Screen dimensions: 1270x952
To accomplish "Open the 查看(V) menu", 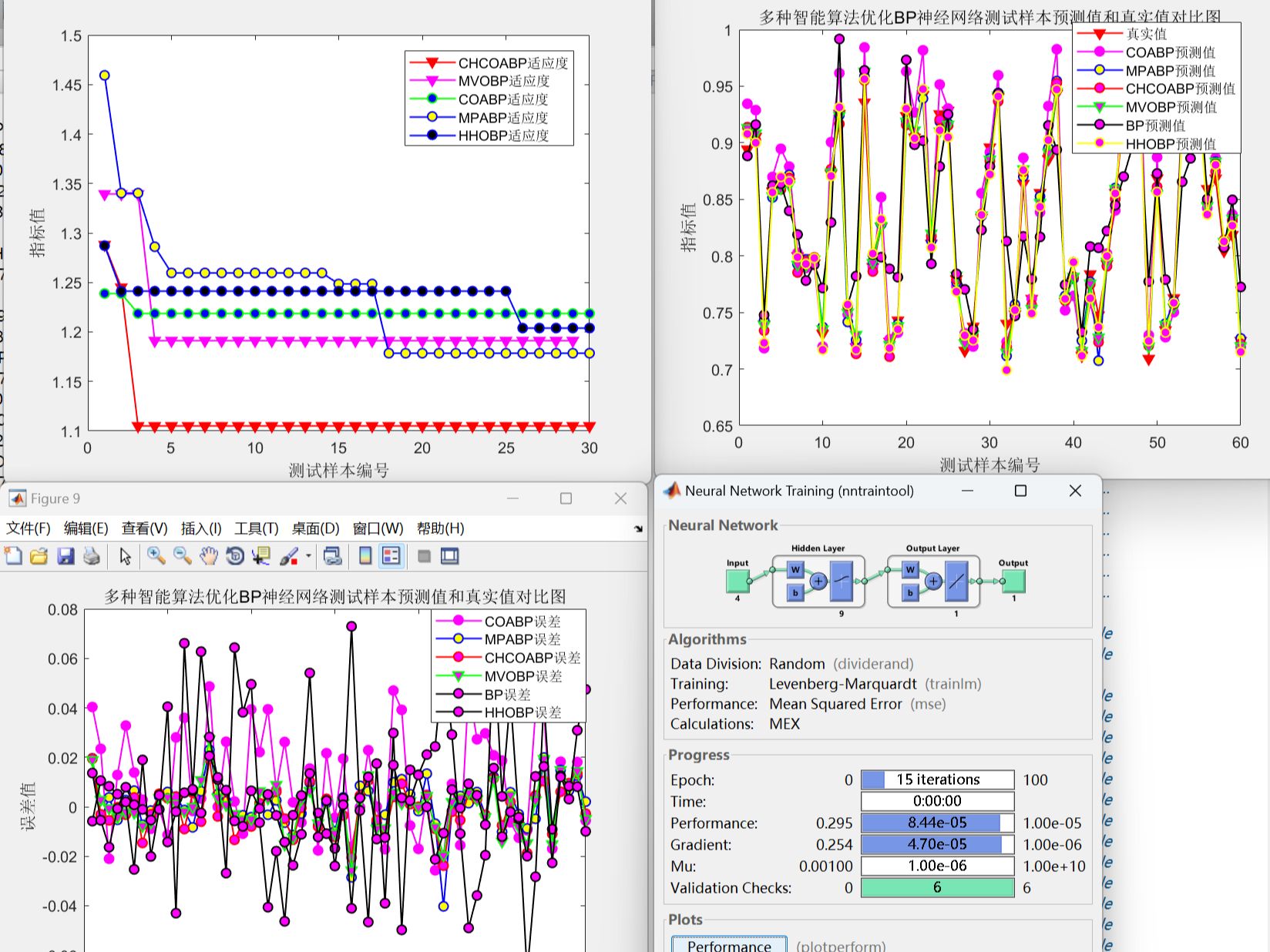I will 144,528.
